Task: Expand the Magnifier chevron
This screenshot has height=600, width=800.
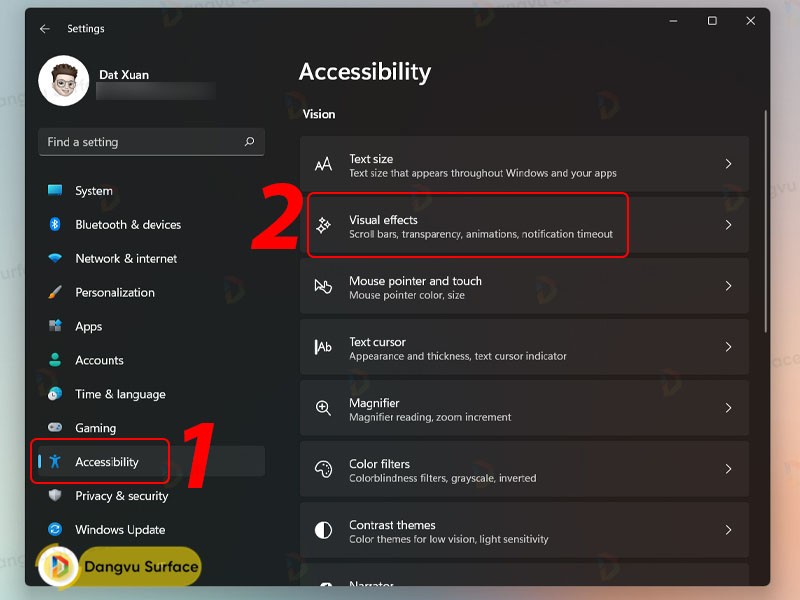Action: pyautogui.click(x=729, y=409)
